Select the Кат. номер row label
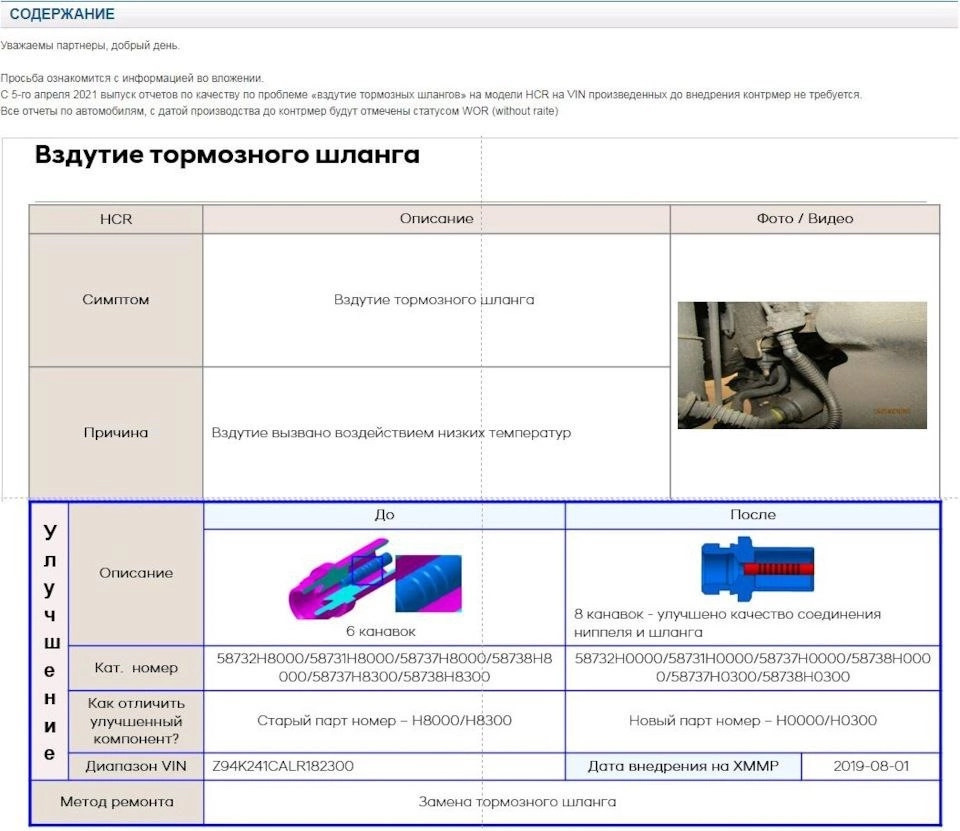This screenshot has height=831, width=960. tap(136, 668)
